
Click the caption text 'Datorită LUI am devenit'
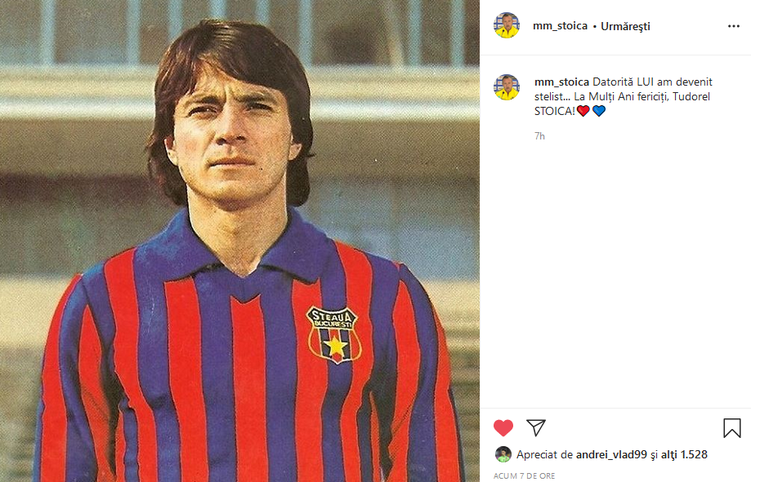(x=656, y=81)
